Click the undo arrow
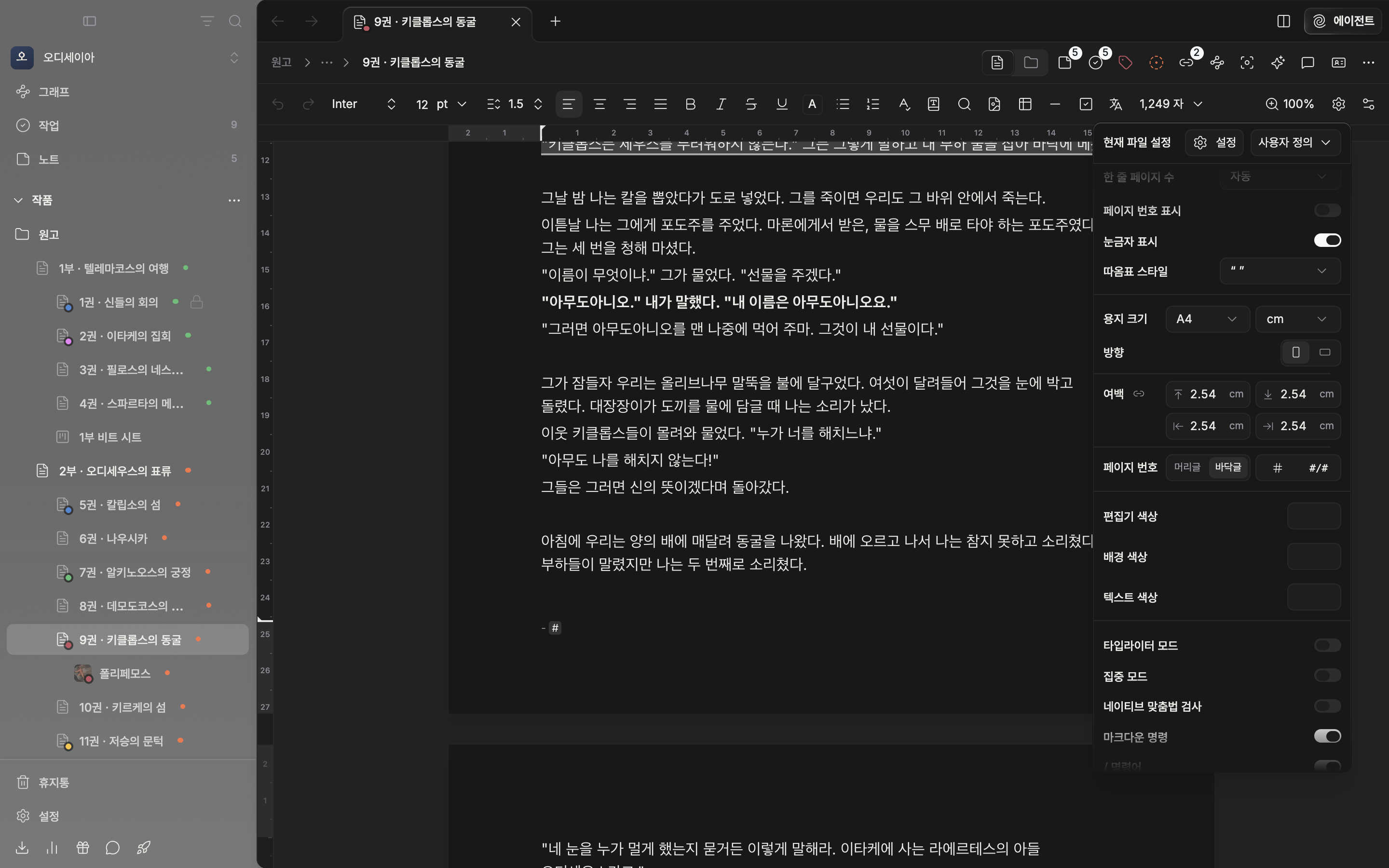Image resolution: width=1389 pixels, height=868 pixels. click(x=278, y=104)
